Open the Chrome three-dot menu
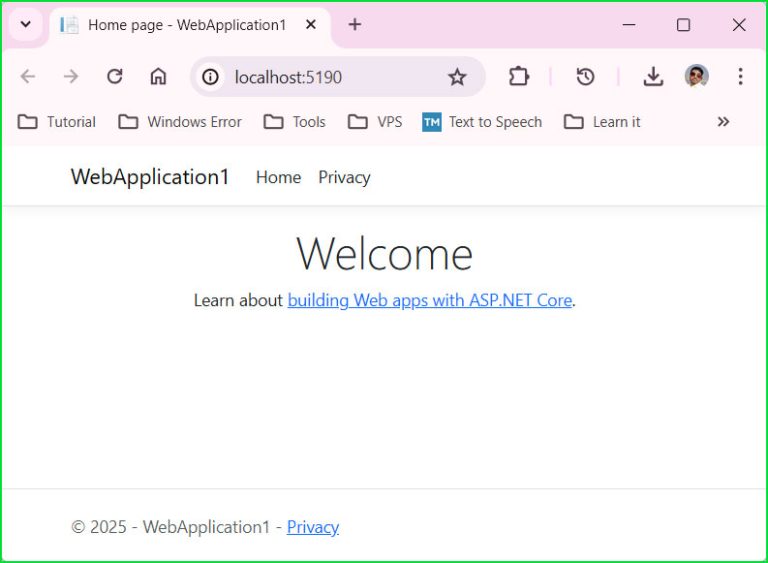This screenshot has width=768, height=563. coord(740,76)
